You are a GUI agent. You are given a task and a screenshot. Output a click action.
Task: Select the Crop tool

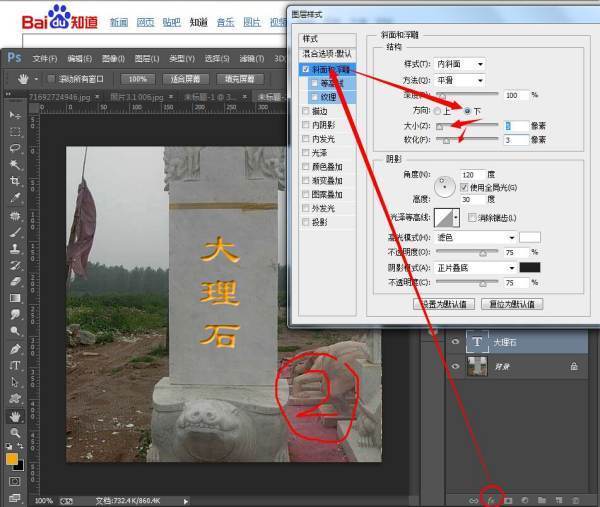pos(16,181)
